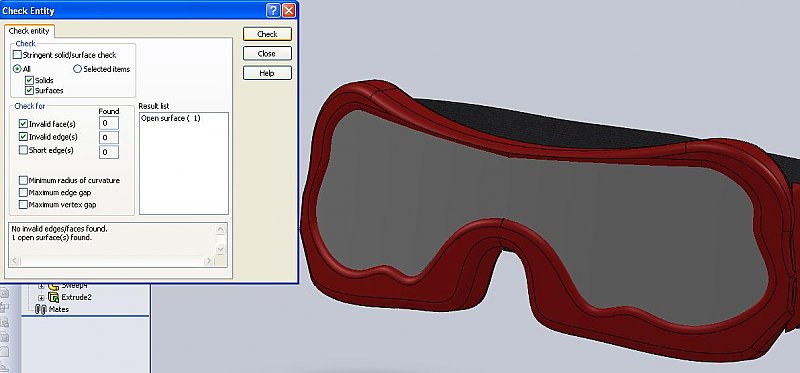Disable Invalid face(s) check
Screen dimensions: 800x373
tap(23, 123)
